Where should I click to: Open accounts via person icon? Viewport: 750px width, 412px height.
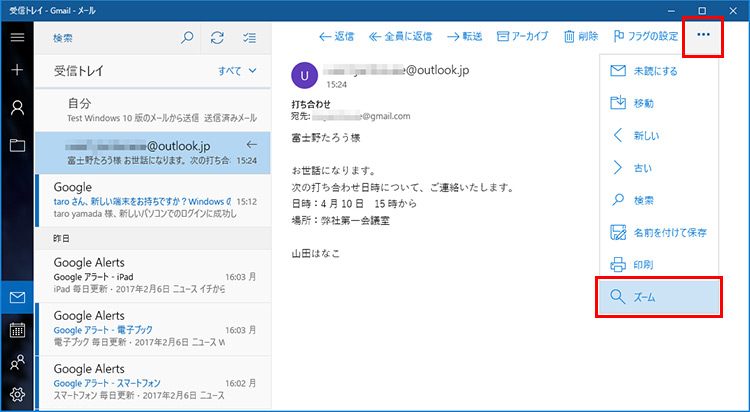coord(17,108)
